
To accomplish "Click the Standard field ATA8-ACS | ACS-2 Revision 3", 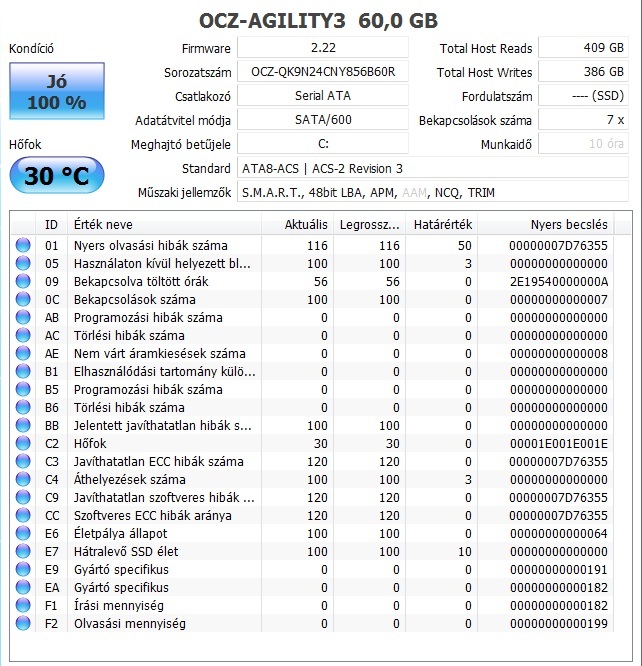I will (433, 168).
